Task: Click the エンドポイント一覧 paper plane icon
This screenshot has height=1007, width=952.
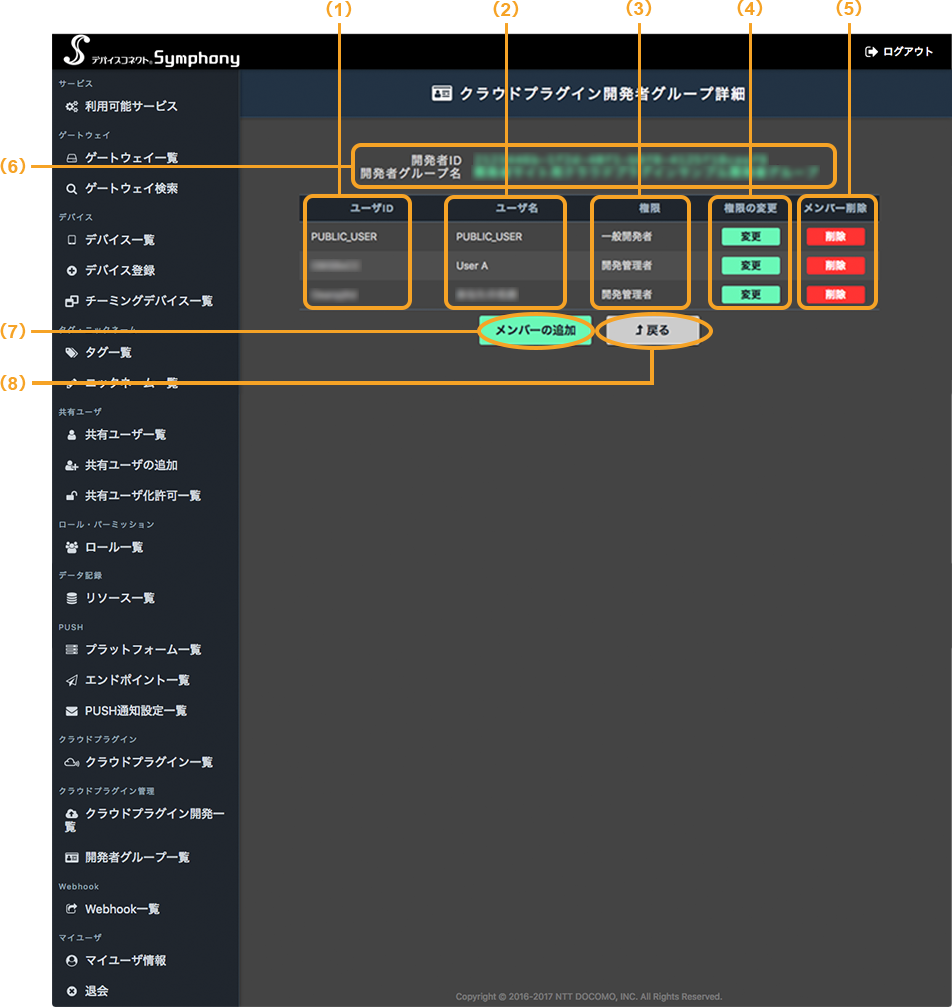Action: pyautogui.click(x=72, y=680)
